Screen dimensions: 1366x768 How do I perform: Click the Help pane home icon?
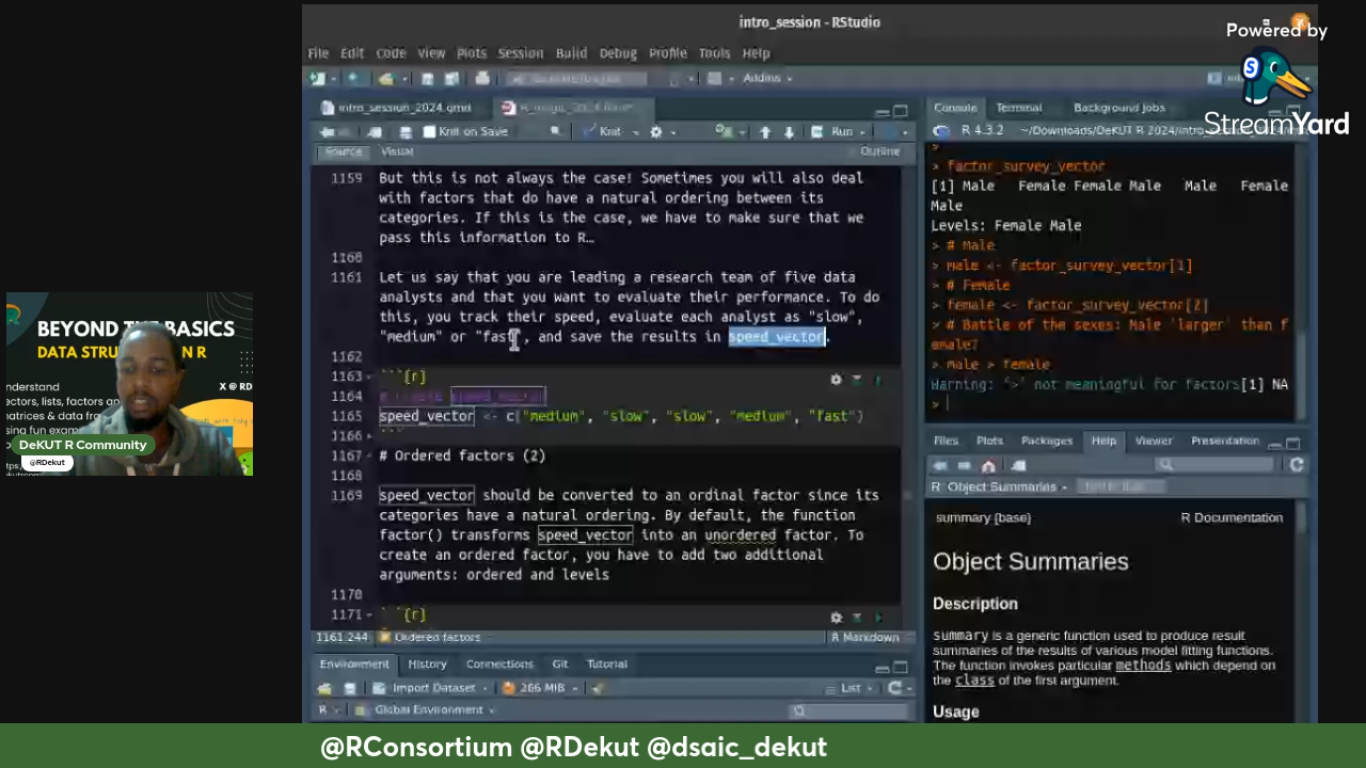click(x=988, y=465)
